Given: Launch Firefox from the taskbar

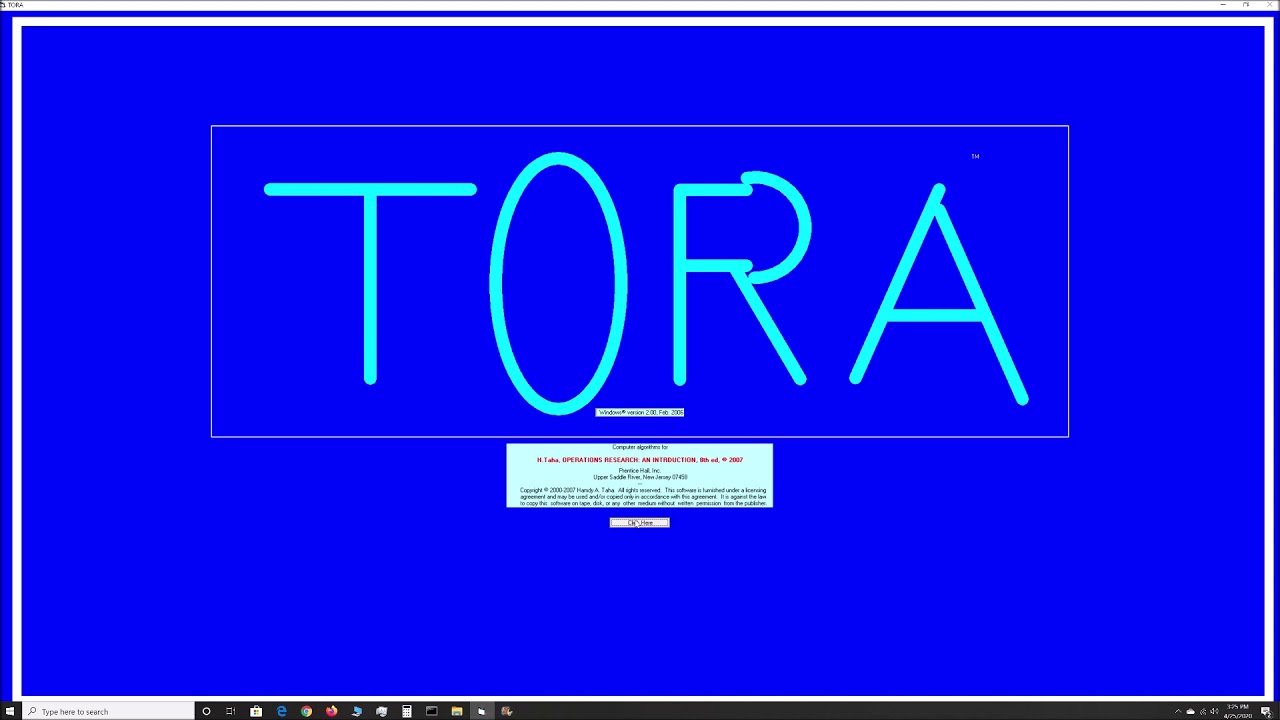Looking at the screenshot, I should pos(331,711).
